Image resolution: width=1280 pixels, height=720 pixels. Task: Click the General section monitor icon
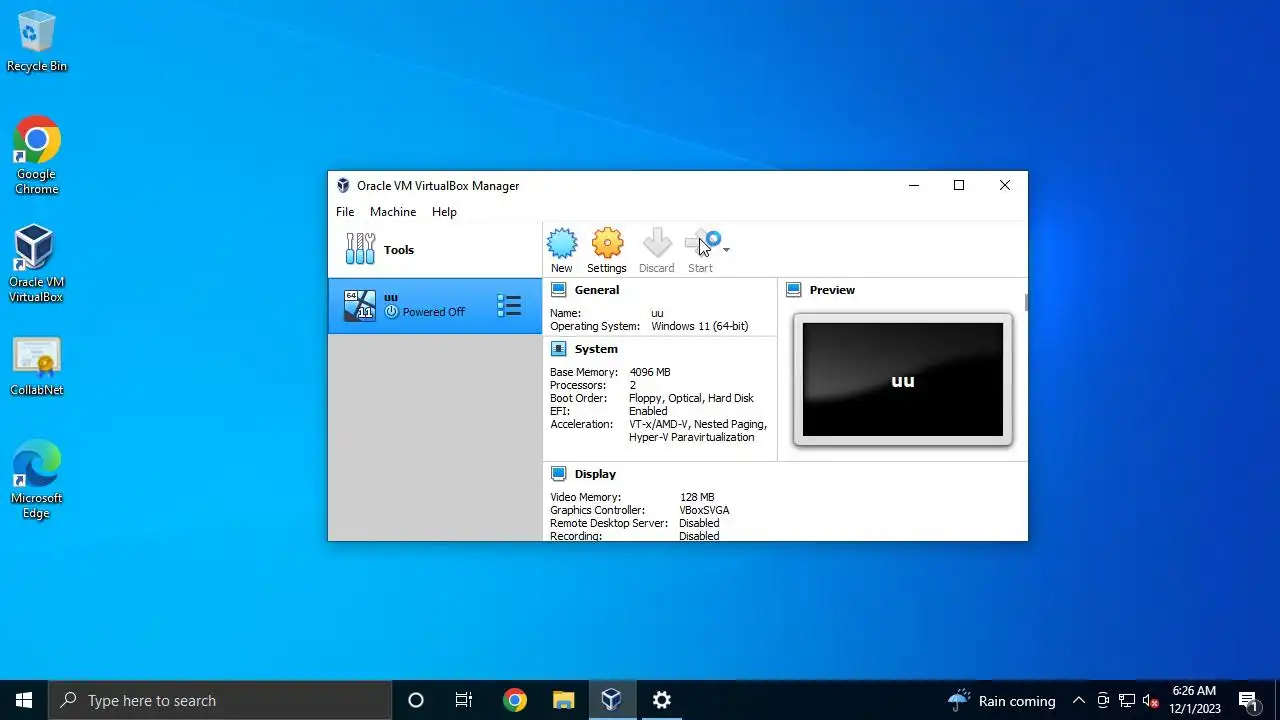coord(558,290)
